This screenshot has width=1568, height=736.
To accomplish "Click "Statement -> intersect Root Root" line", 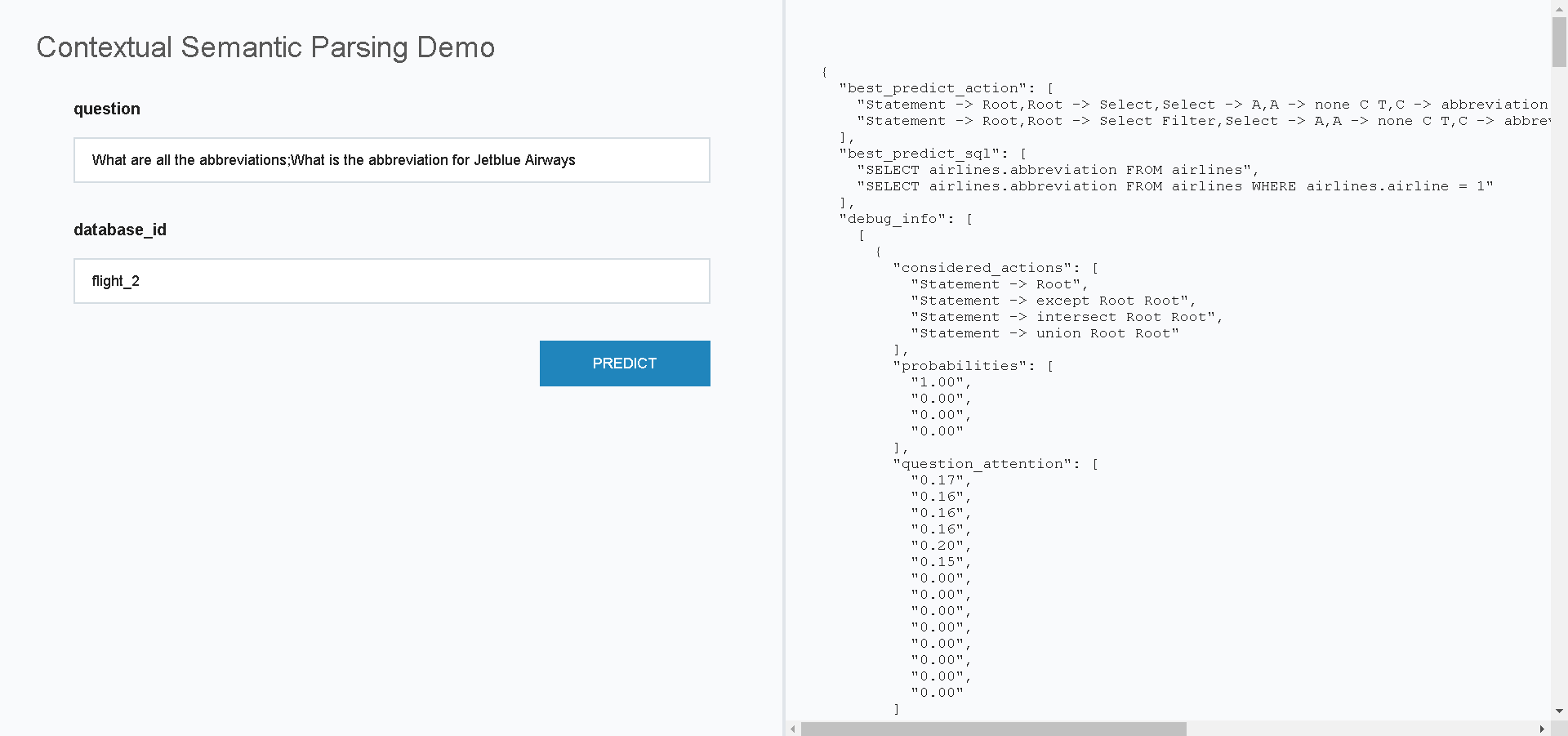I will (x=1067, y=317).
